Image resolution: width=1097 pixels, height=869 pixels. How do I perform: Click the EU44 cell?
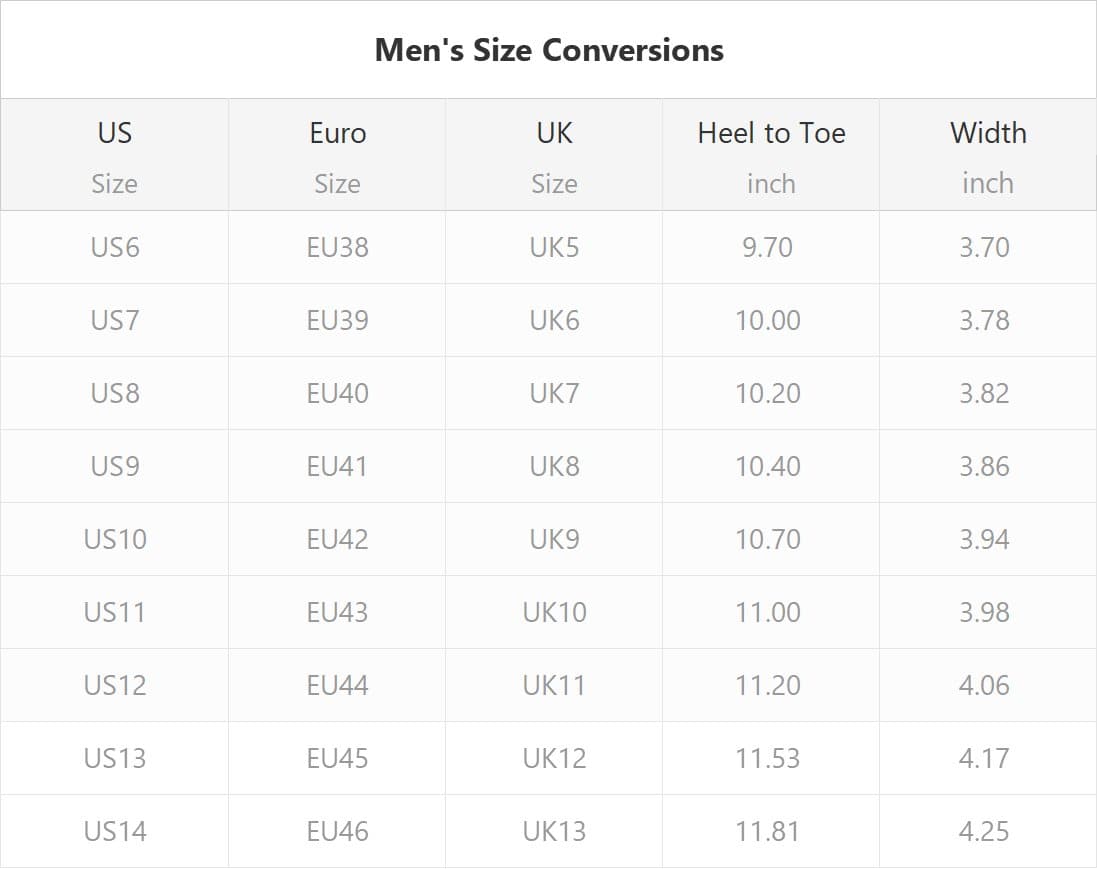(337, 685)
